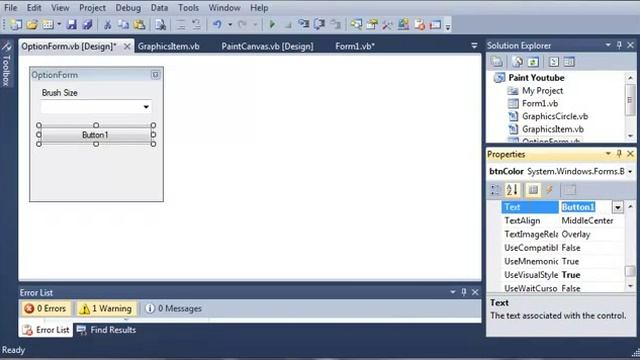
Task: Click the Copy toolbar icon
Action: click(123, 24)
